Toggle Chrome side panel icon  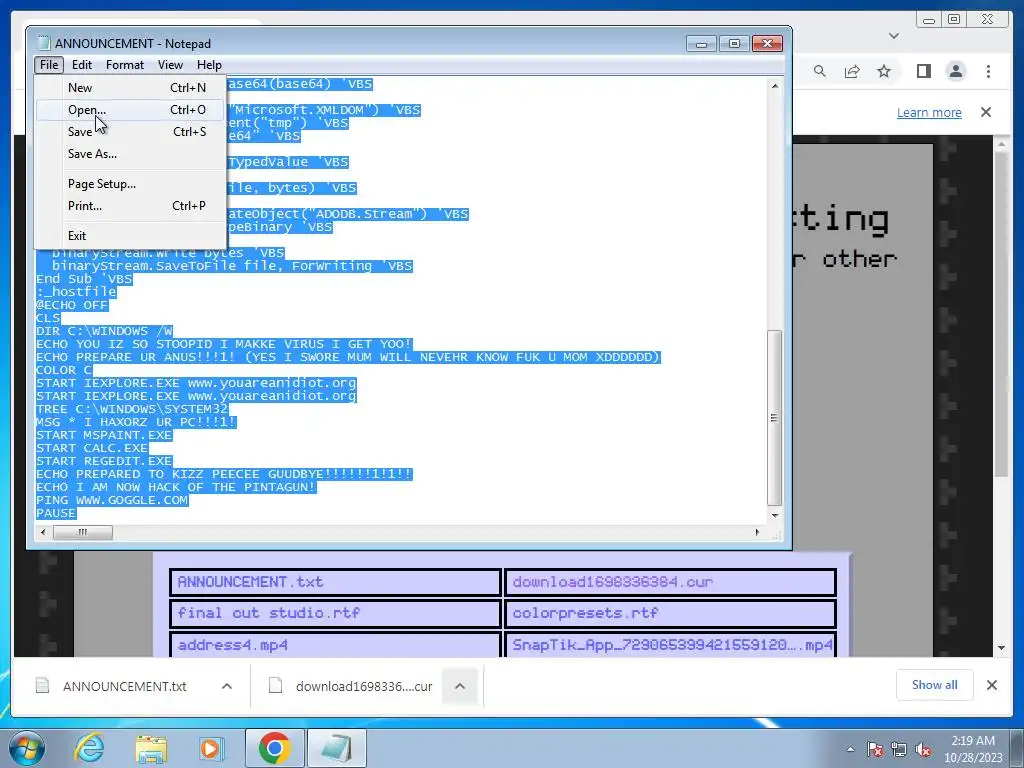[923, 71]
